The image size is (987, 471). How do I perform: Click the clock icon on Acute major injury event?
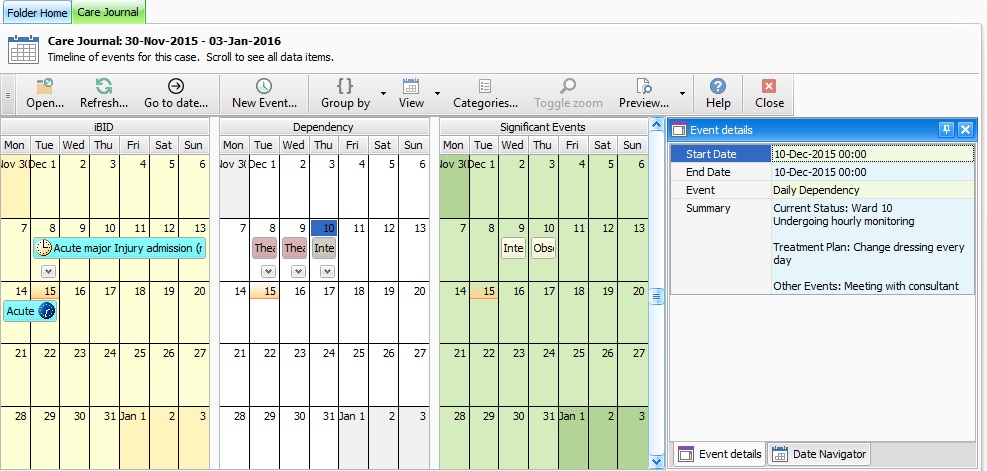pos(43,248)
